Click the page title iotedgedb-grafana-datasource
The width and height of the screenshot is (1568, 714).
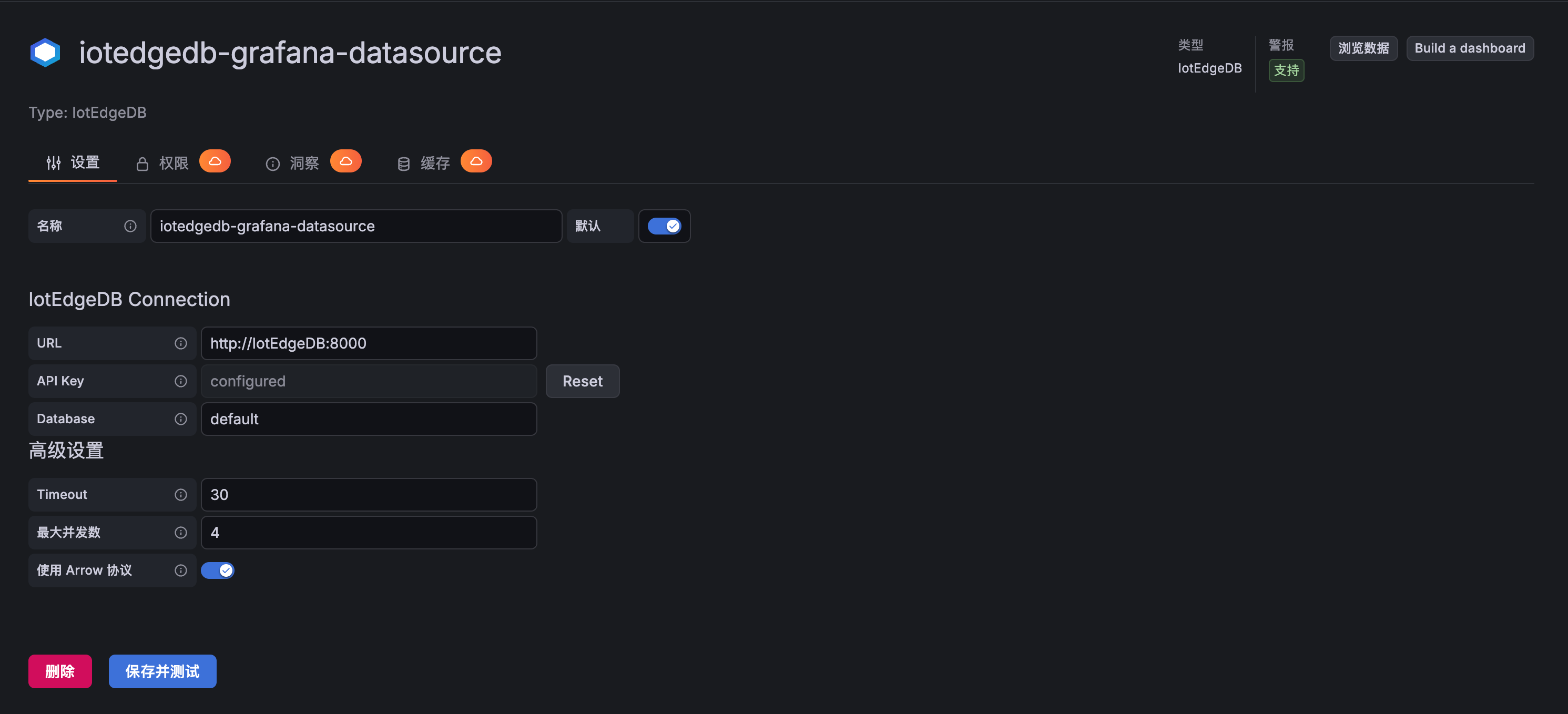tap(290, 53)
